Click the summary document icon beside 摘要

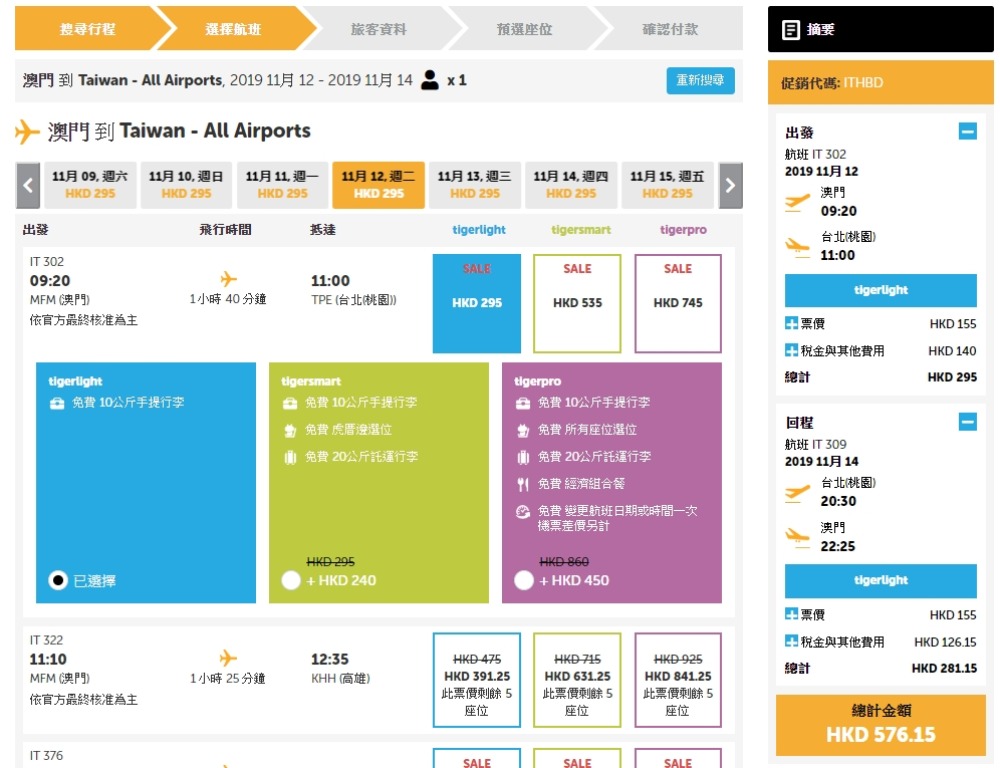pyautogui.click(x=790, y=30)
